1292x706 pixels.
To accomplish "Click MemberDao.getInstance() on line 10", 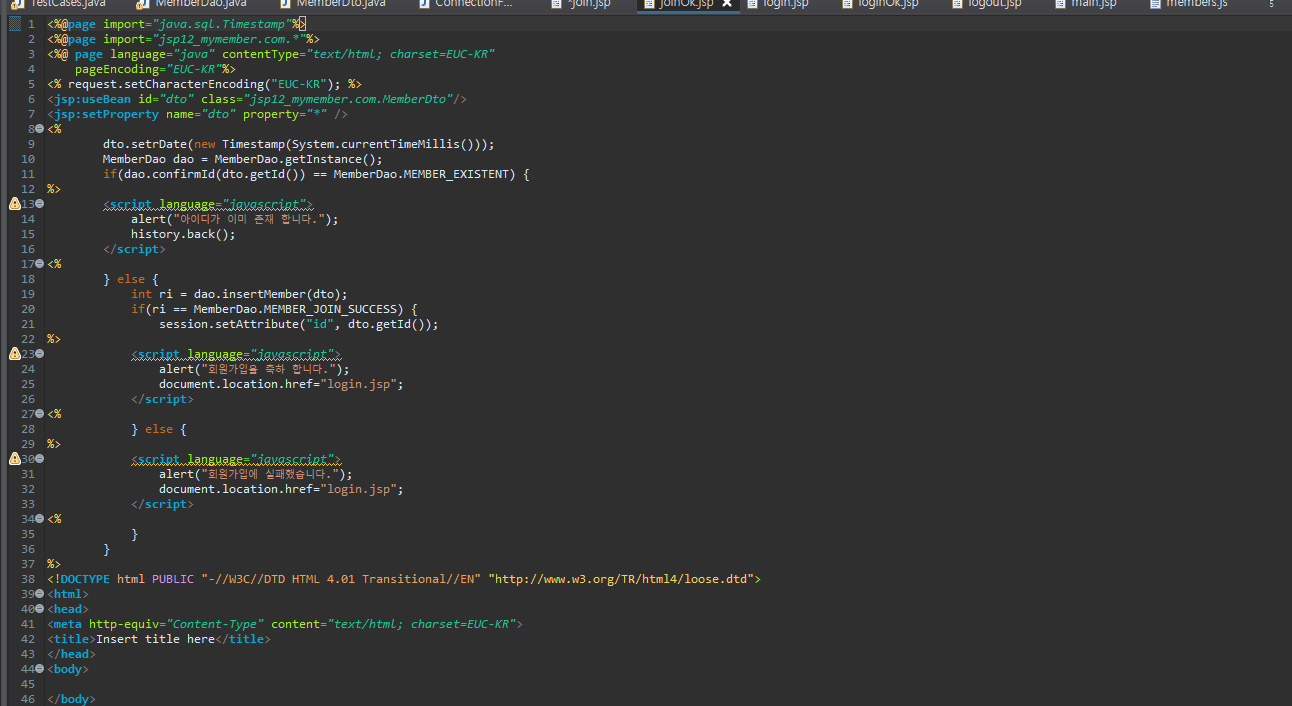I will [298, 159].
